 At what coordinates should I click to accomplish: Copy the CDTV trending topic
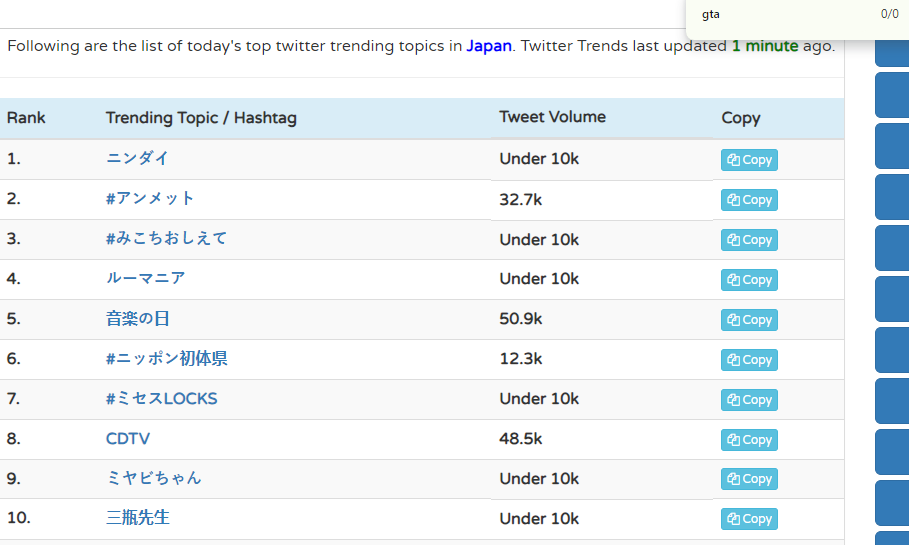tap(749, 440)
